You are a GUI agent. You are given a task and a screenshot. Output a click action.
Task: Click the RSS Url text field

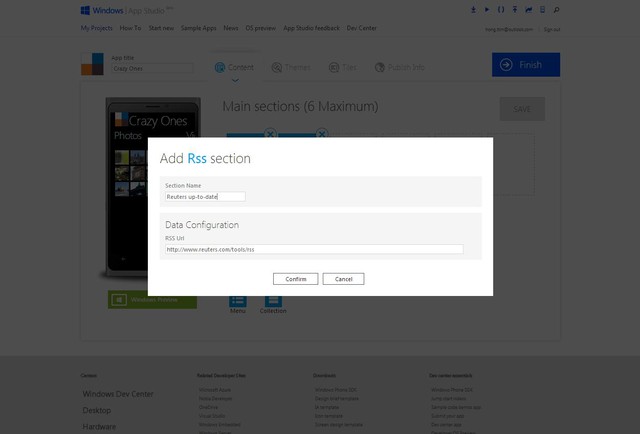point(314,249)
